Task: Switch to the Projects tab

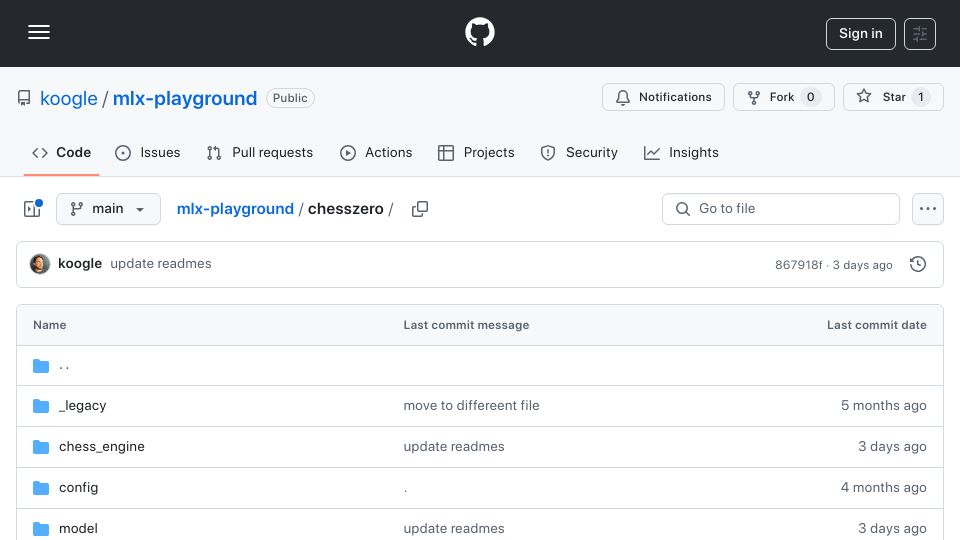Action: tap(476, 152)
